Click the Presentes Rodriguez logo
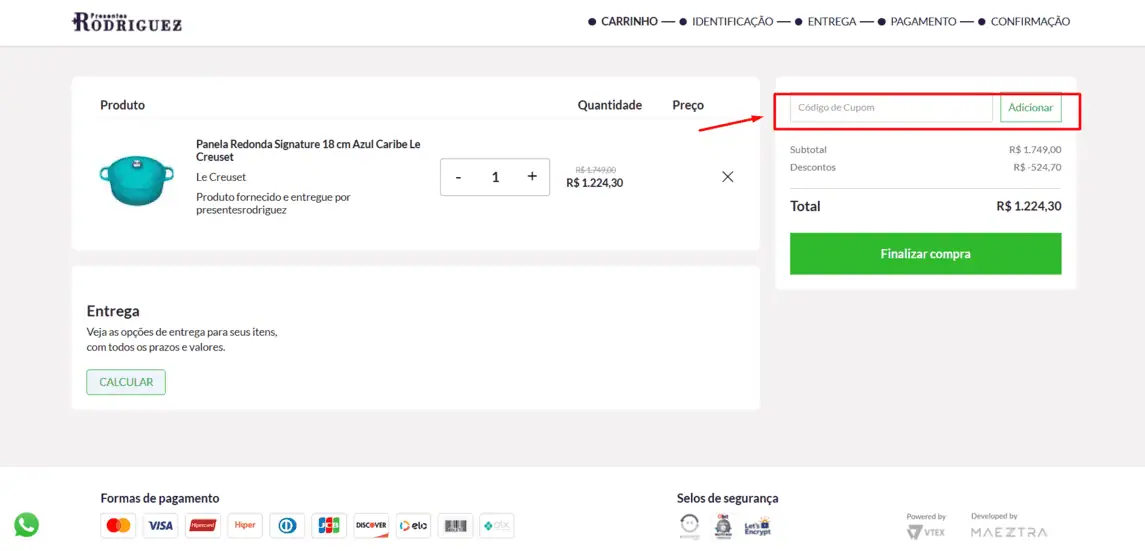This screenshot has height=551, width=1145. click(127, 22)
